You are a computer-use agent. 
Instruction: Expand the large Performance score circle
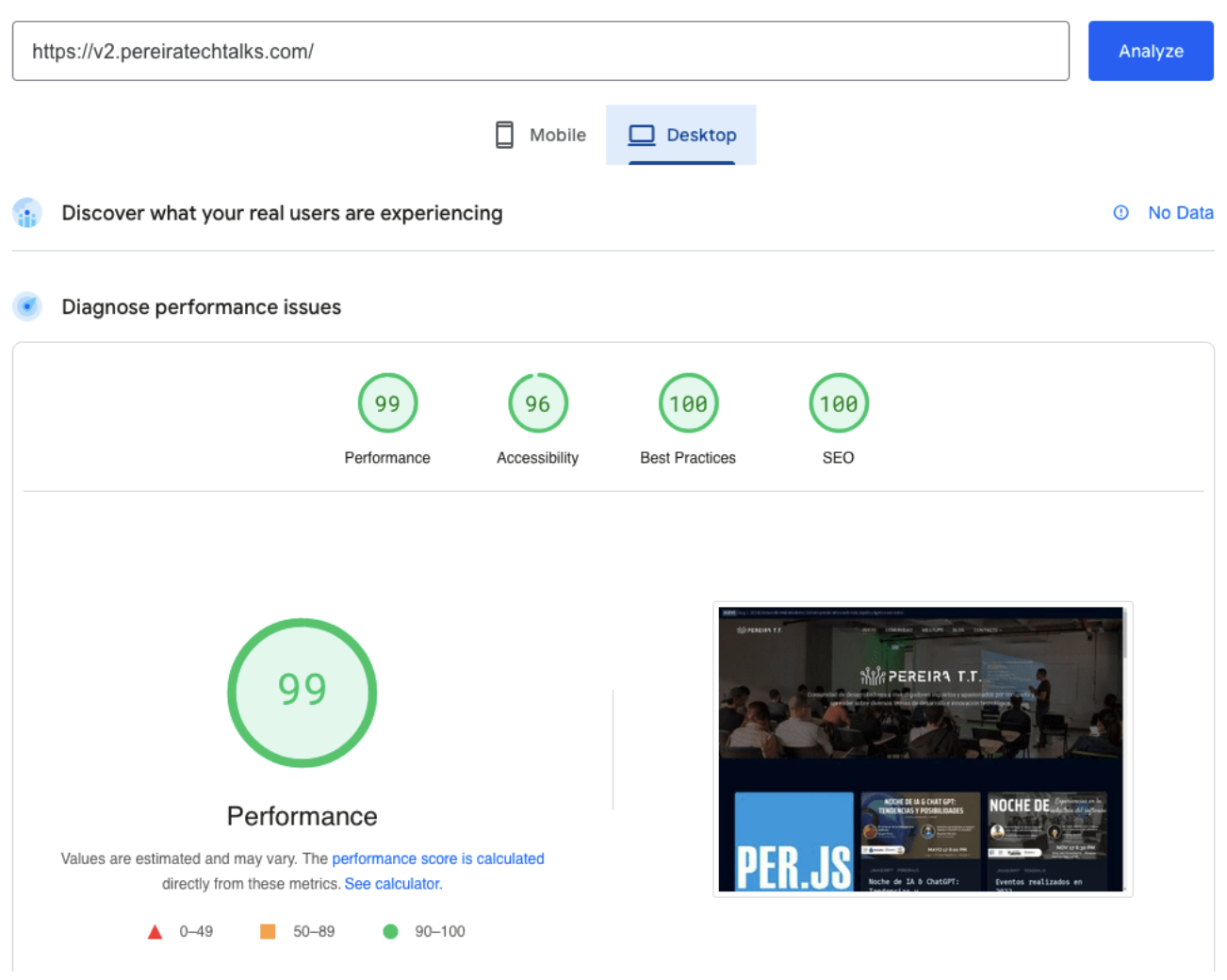pos(302,693)
